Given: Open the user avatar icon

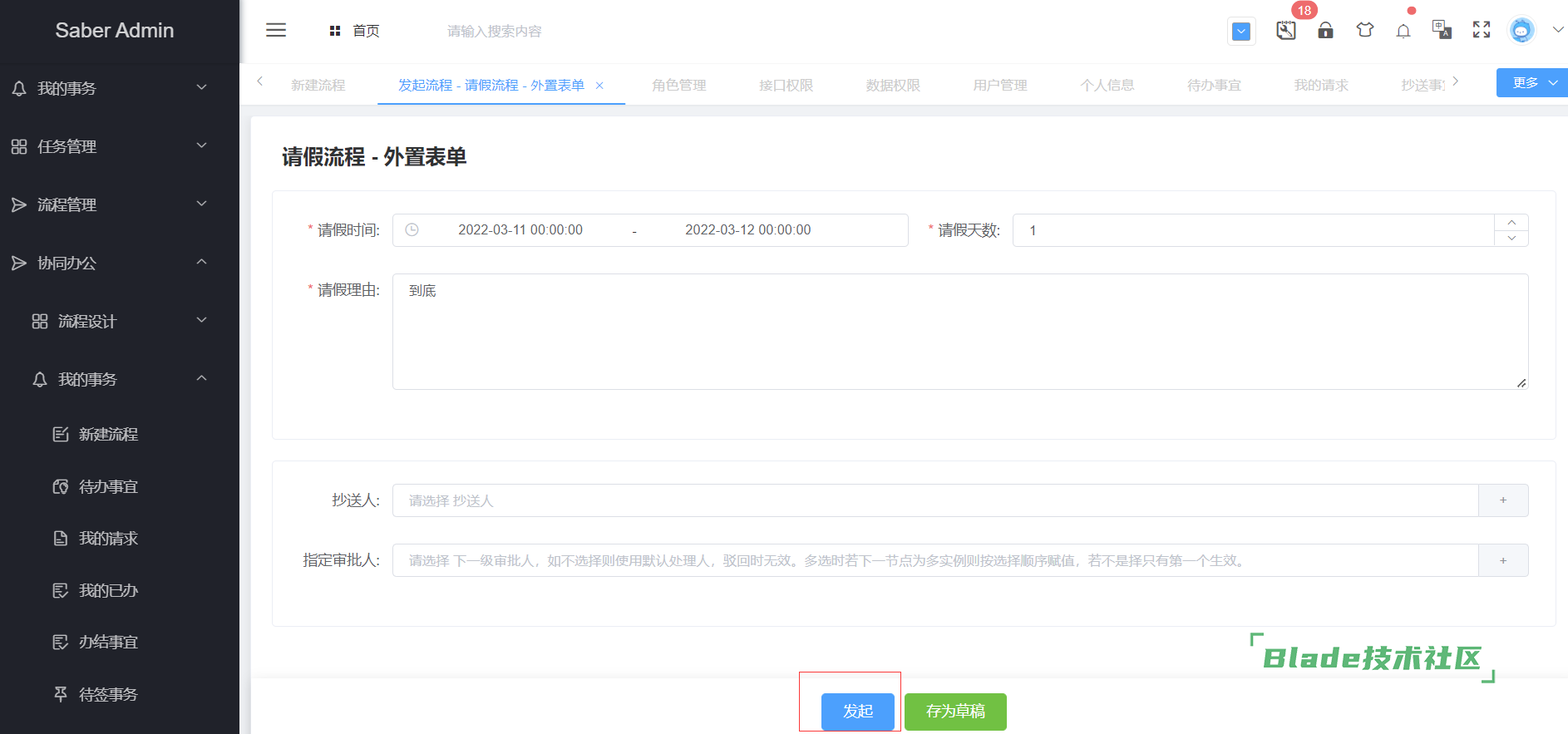Looking at the screenshot, I should pos(1521,31).
